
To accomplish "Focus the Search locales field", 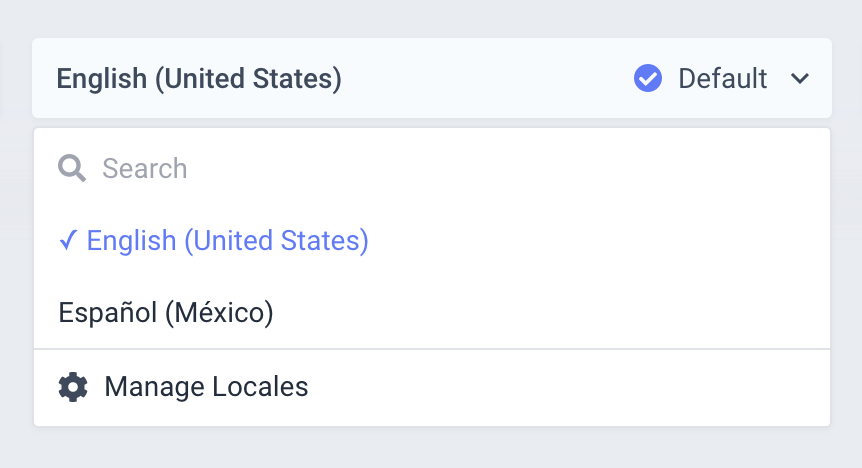I will tap(432, 168).
